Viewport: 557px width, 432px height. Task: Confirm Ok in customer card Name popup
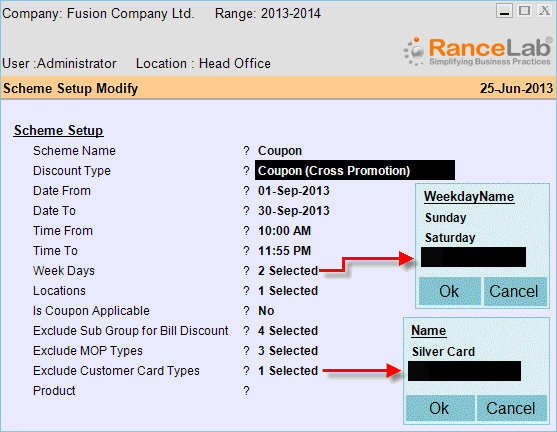pyautogui.click(x=439, y=408)
